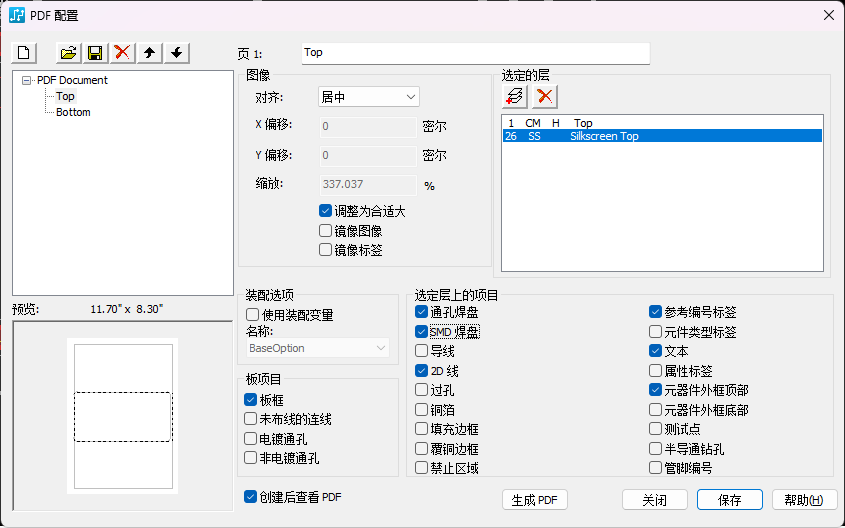845x528 pixels.
Task: Click the page name field containing Top
Action: (475, 53)
